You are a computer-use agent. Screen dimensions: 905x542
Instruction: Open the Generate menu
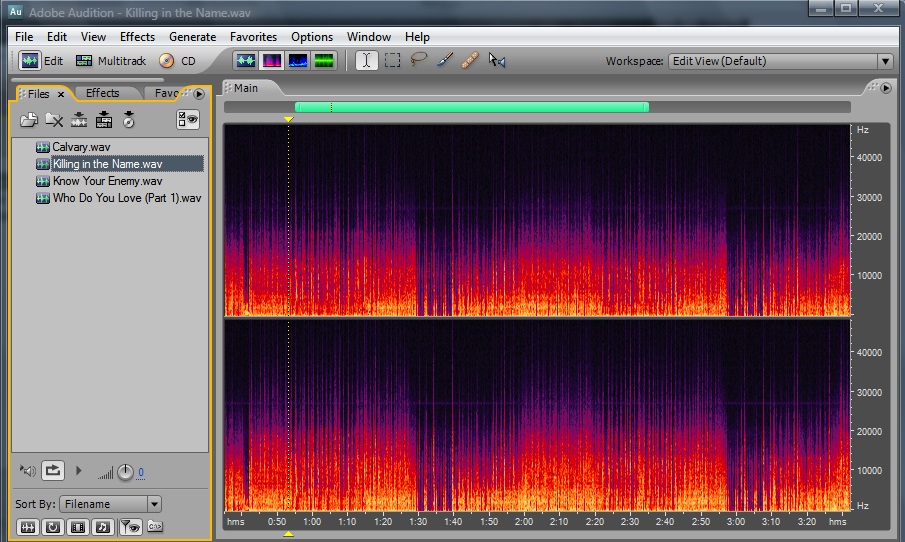(192, 36)
